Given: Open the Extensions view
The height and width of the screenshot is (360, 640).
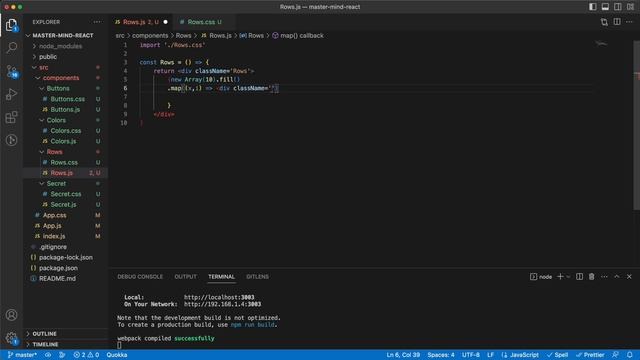Looking at the screenshot, I should (x=11, y=117).
